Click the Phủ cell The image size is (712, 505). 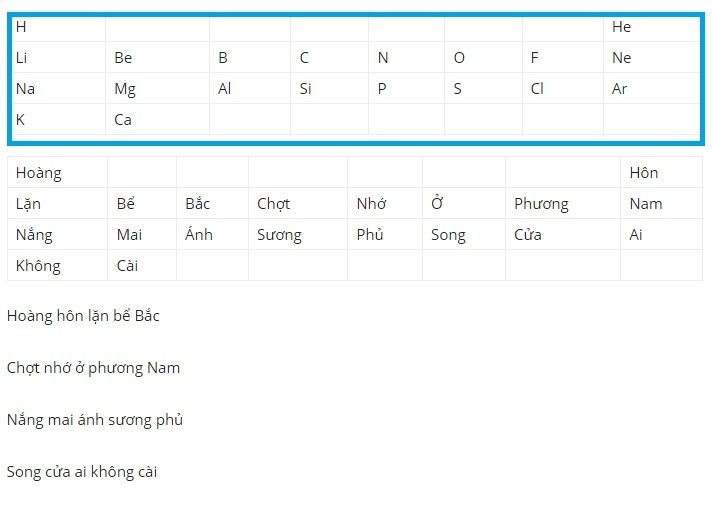[x=385, y=234]
